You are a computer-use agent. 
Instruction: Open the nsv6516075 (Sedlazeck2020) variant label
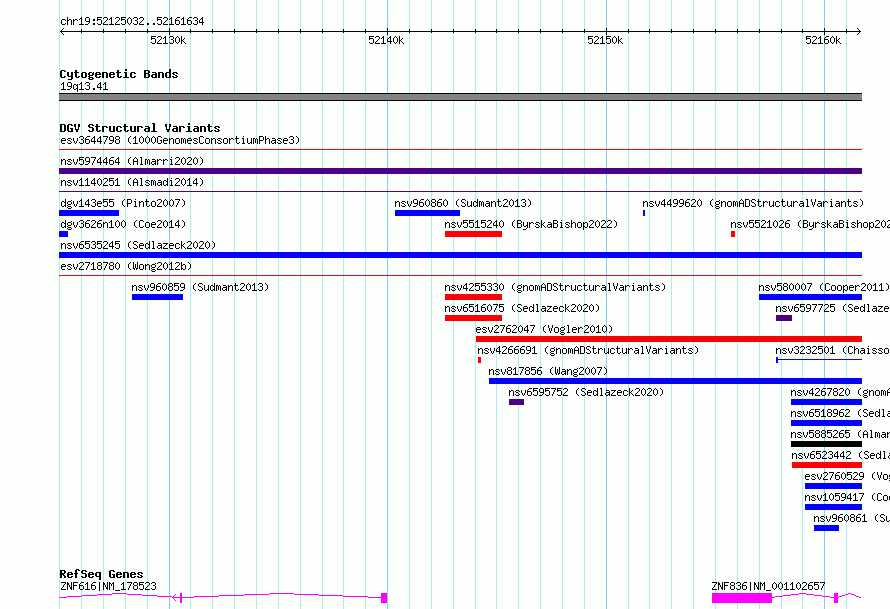pos(522,308)
